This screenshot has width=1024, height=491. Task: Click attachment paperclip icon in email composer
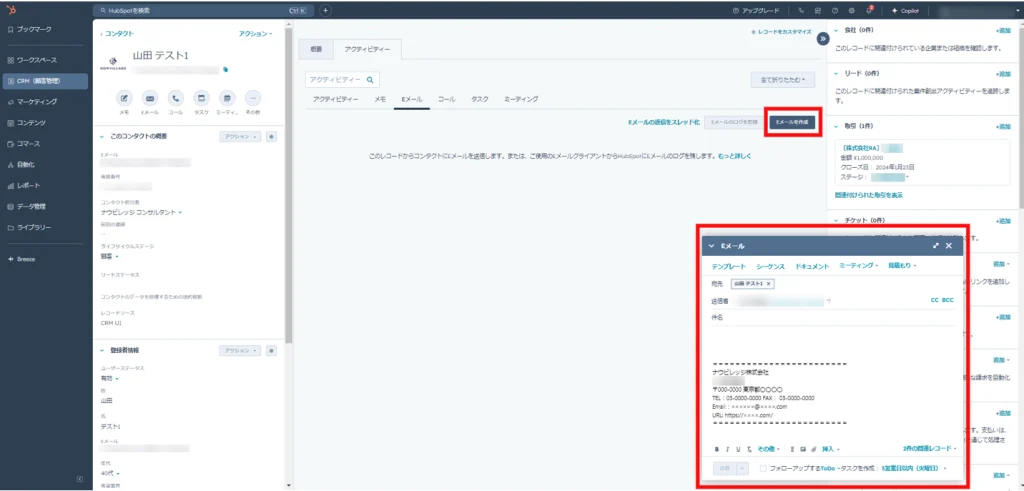[814, 449]
